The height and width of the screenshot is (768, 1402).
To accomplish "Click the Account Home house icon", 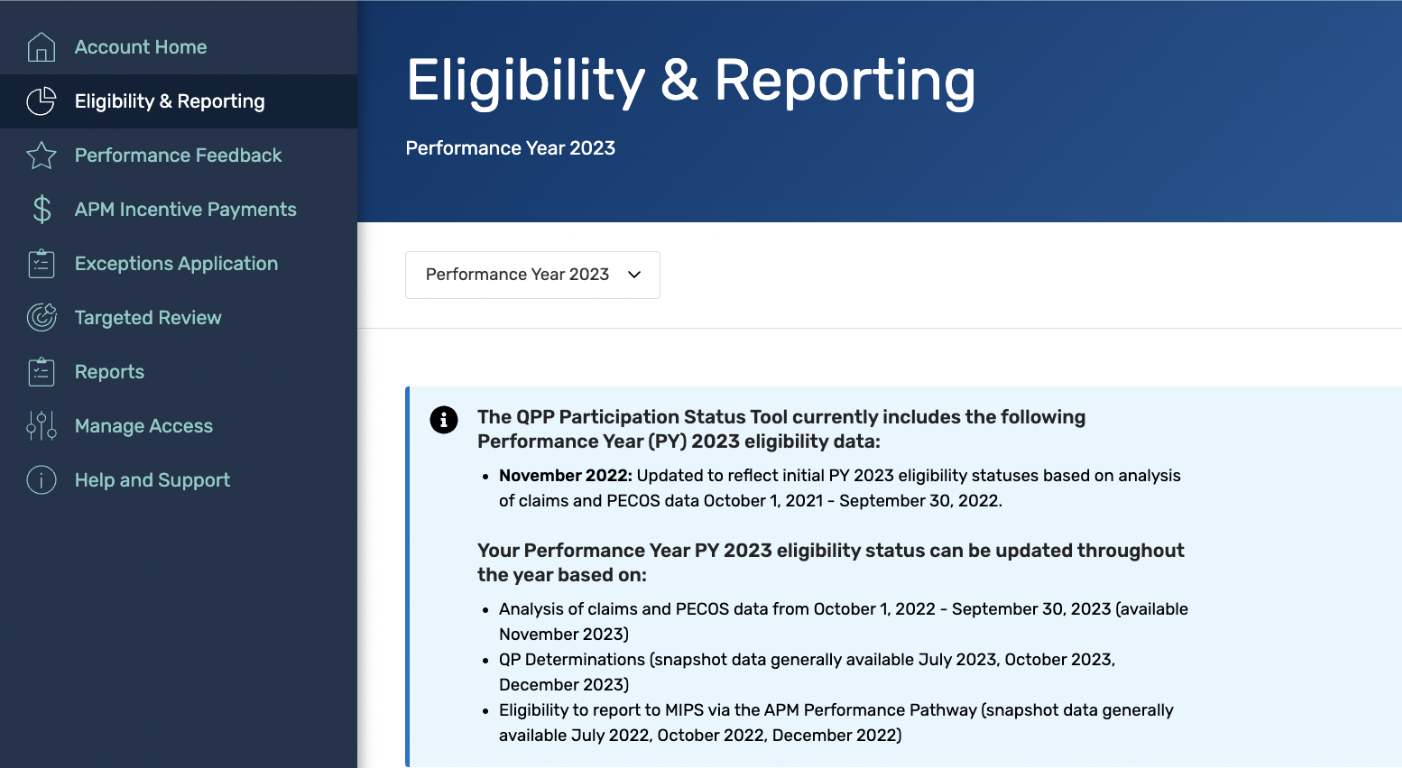I will pyautogui.click(x=41, y=46).
